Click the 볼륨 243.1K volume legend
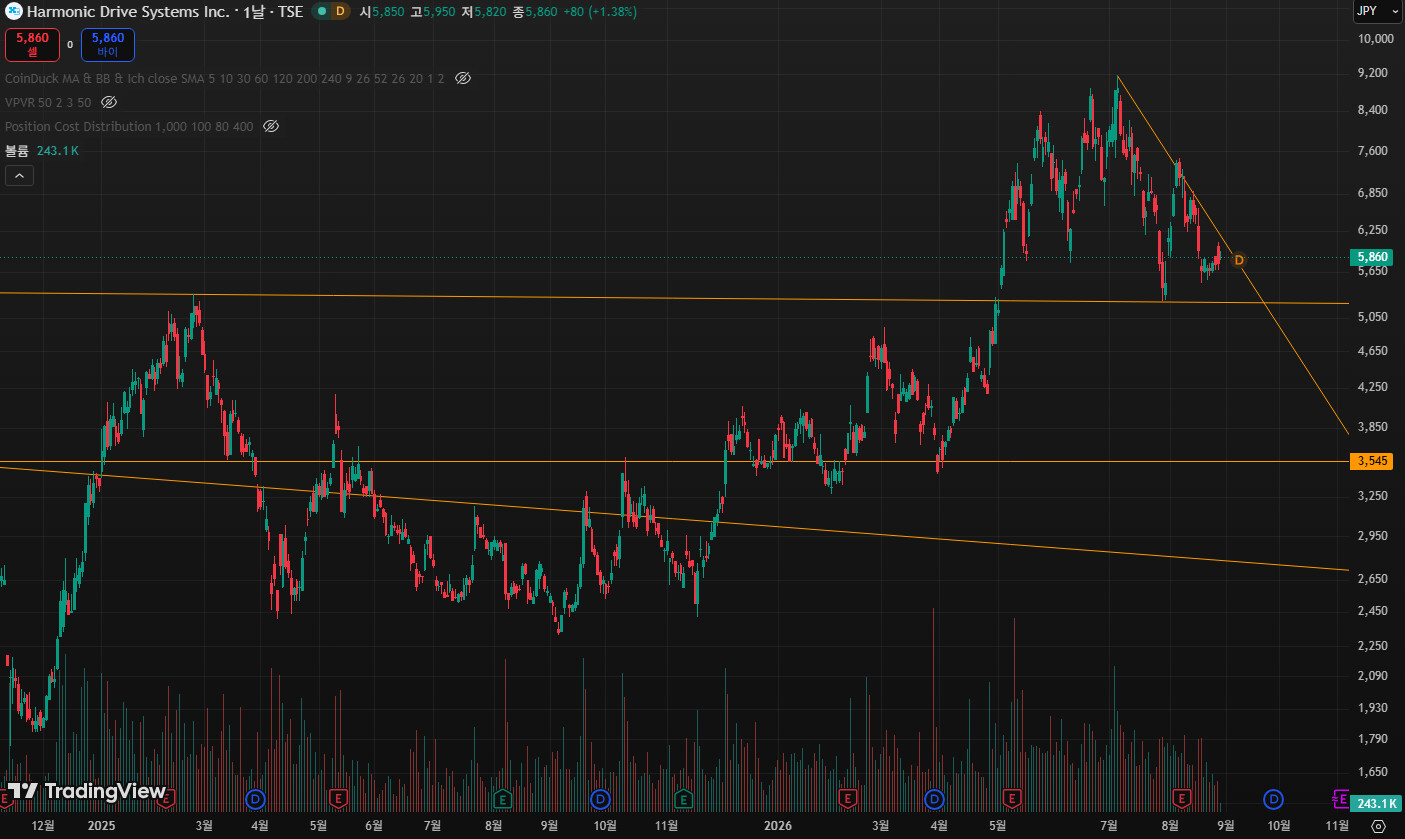This screenshot has width=1405, height=839. point(42,150)
